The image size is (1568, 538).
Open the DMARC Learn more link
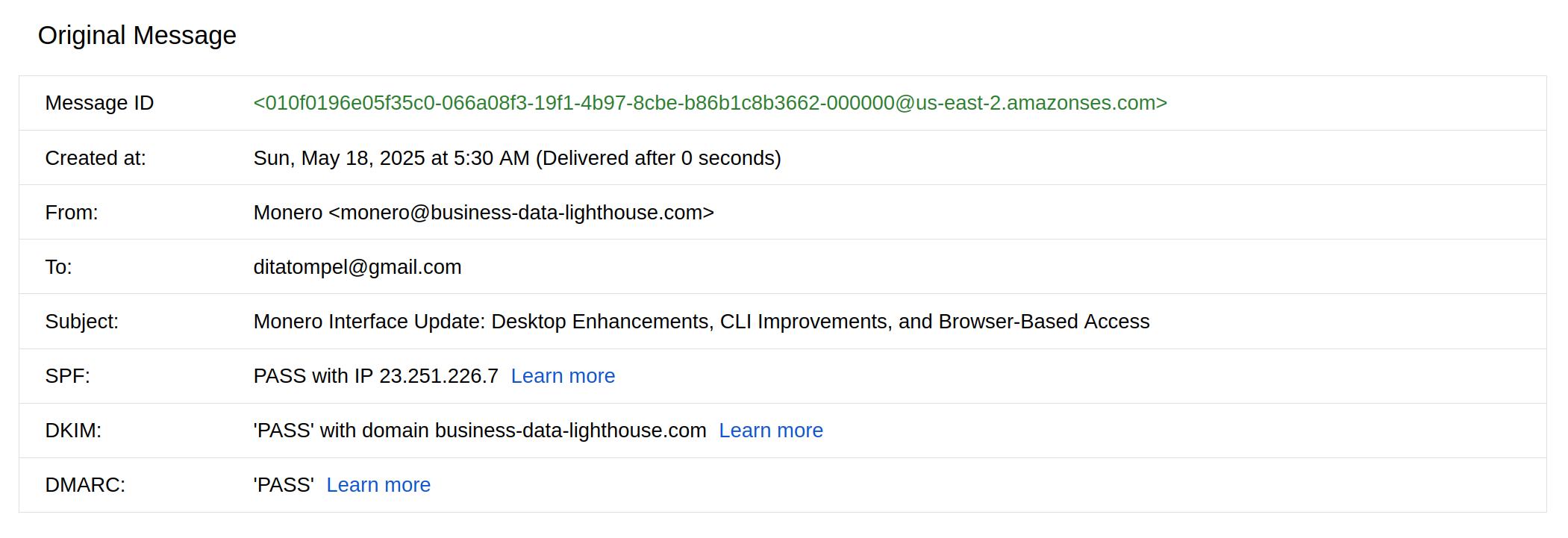(378, 485)
